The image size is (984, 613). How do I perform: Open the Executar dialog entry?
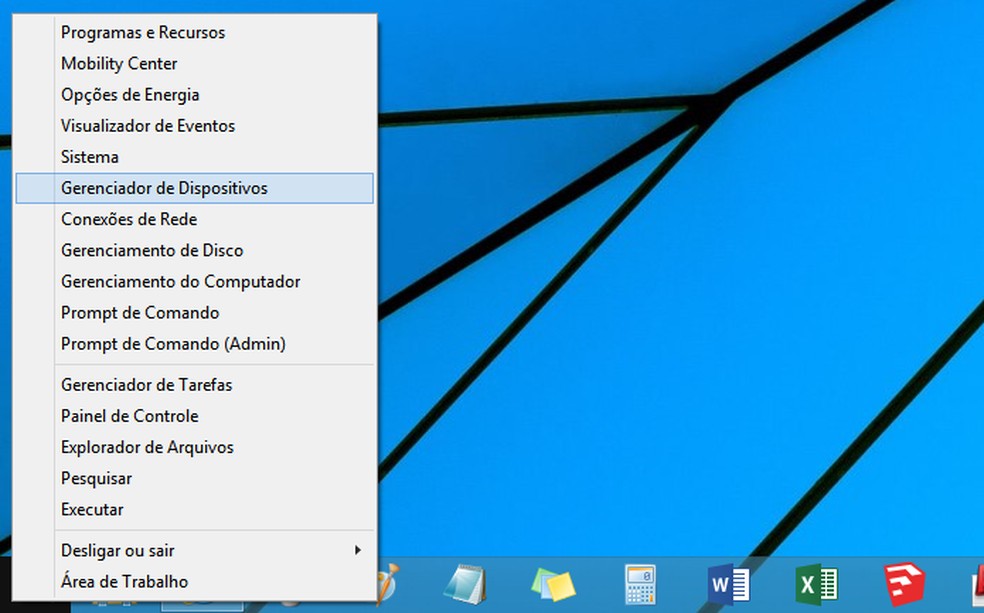195,509
